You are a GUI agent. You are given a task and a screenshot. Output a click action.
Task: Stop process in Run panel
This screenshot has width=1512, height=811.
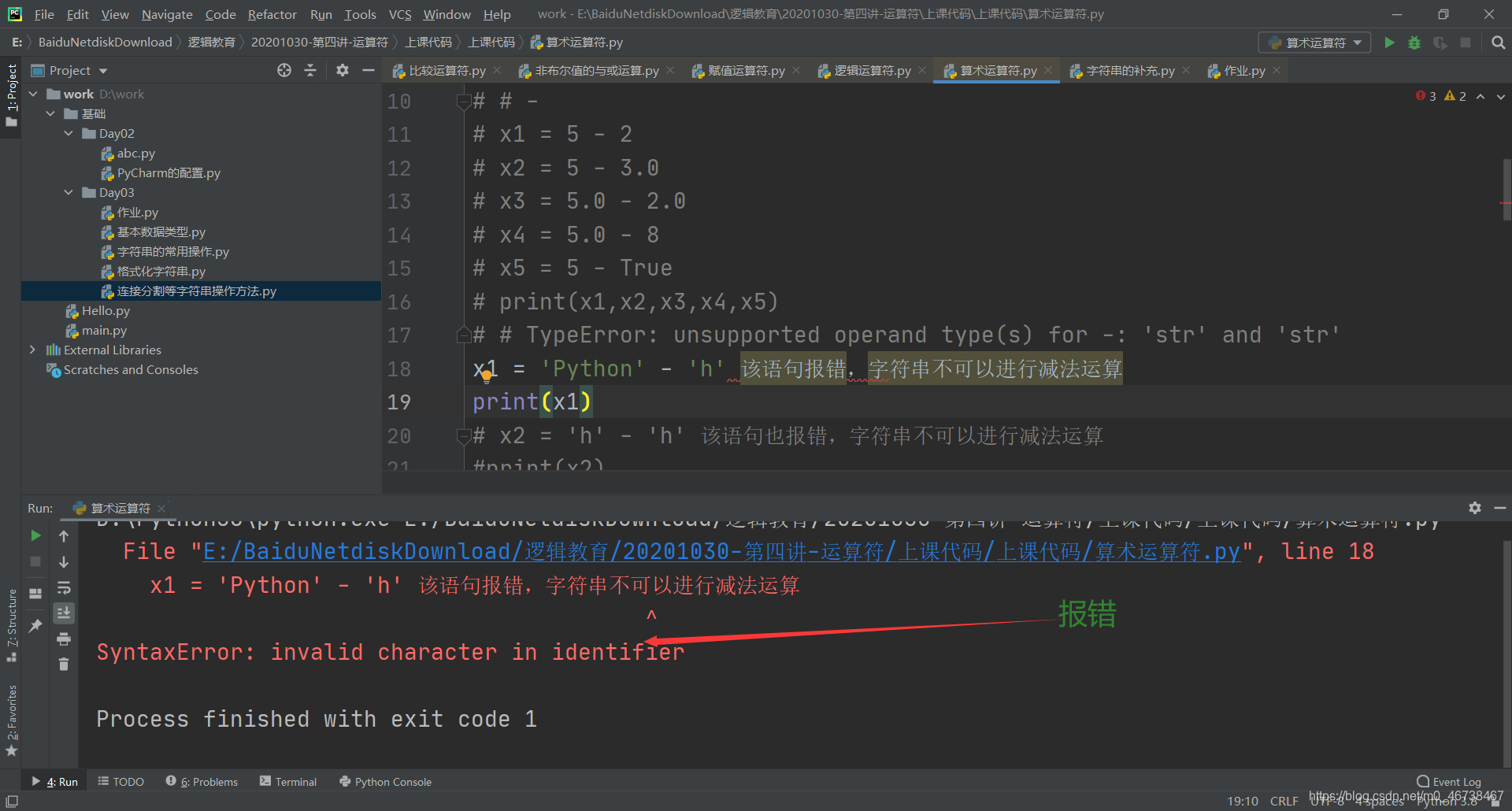[35, 561]
